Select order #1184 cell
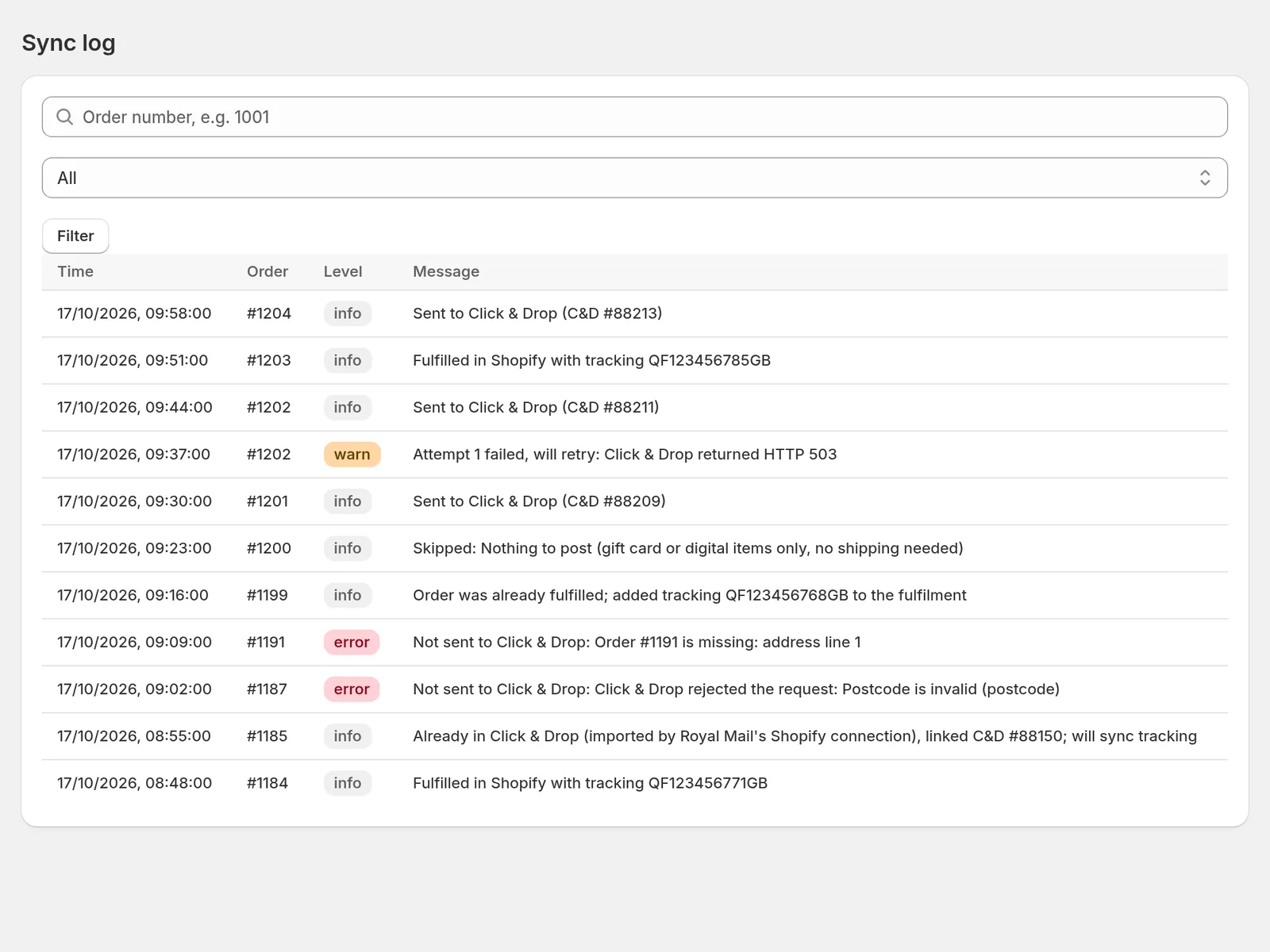This screenshot has height=952, width=1270. pyautogui.click(x=267, y=783)
